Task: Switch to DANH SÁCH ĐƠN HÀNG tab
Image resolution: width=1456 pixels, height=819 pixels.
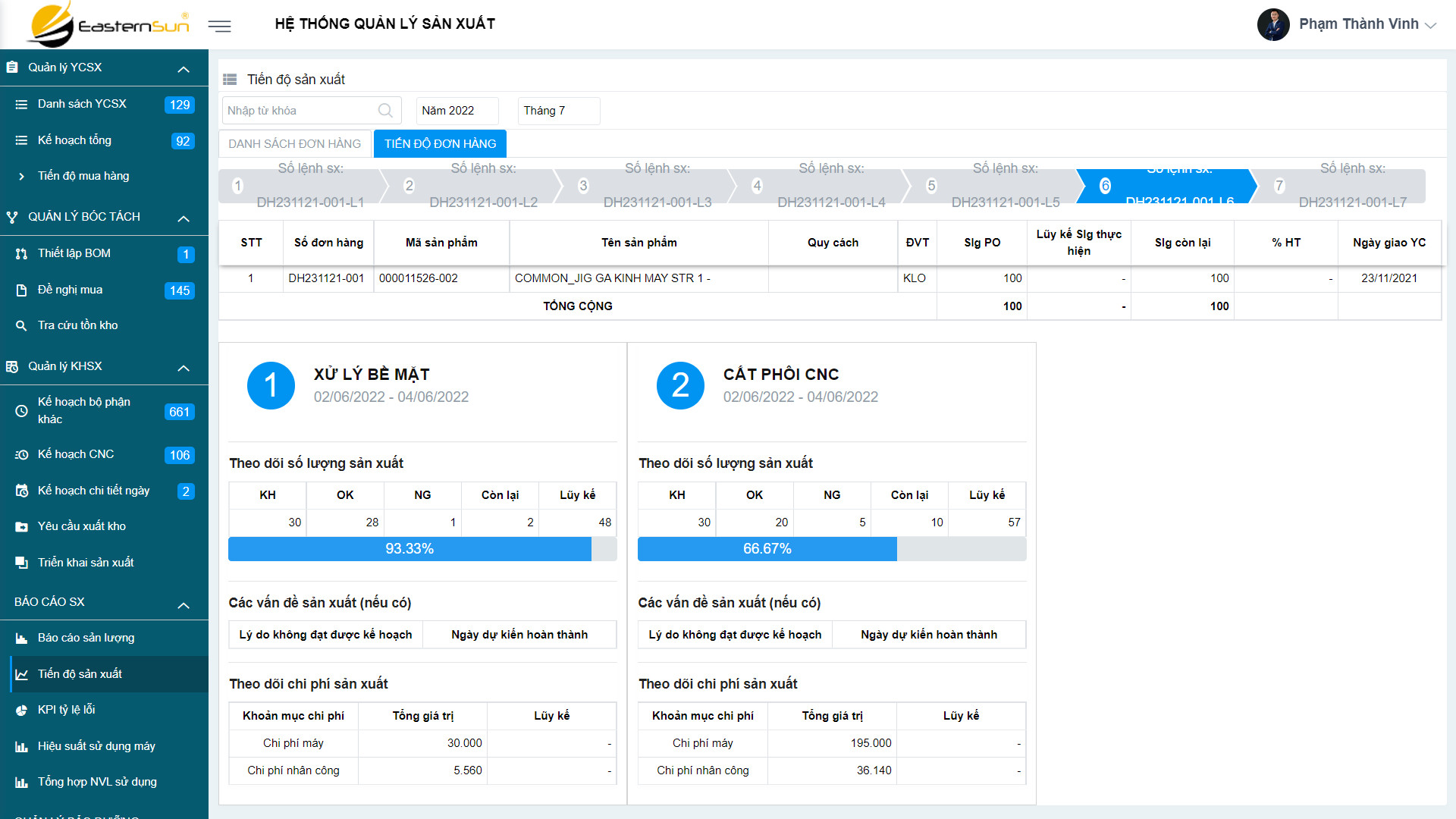Action: coord(295,143)
